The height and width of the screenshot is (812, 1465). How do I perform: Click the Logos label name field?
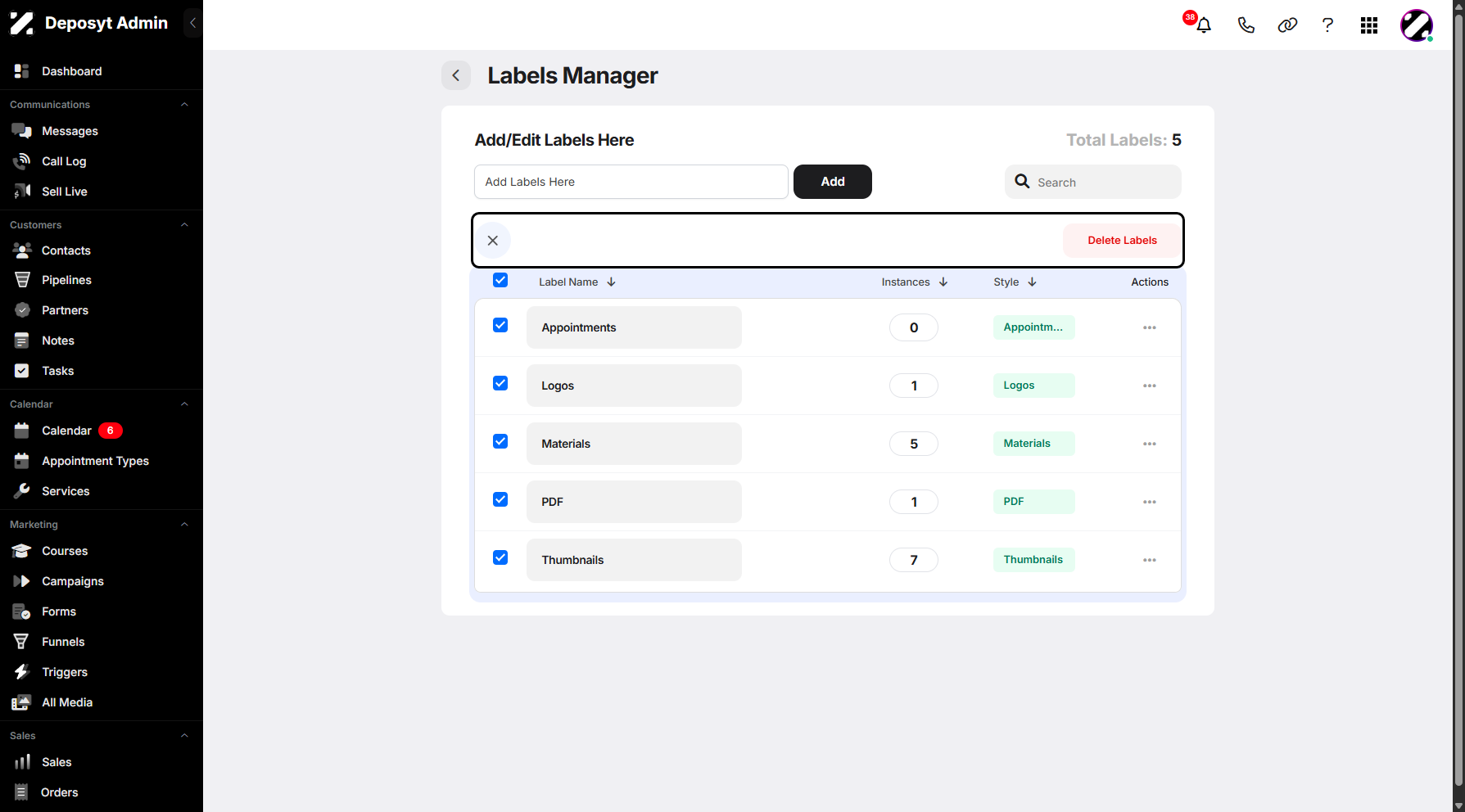coord(634,386)
